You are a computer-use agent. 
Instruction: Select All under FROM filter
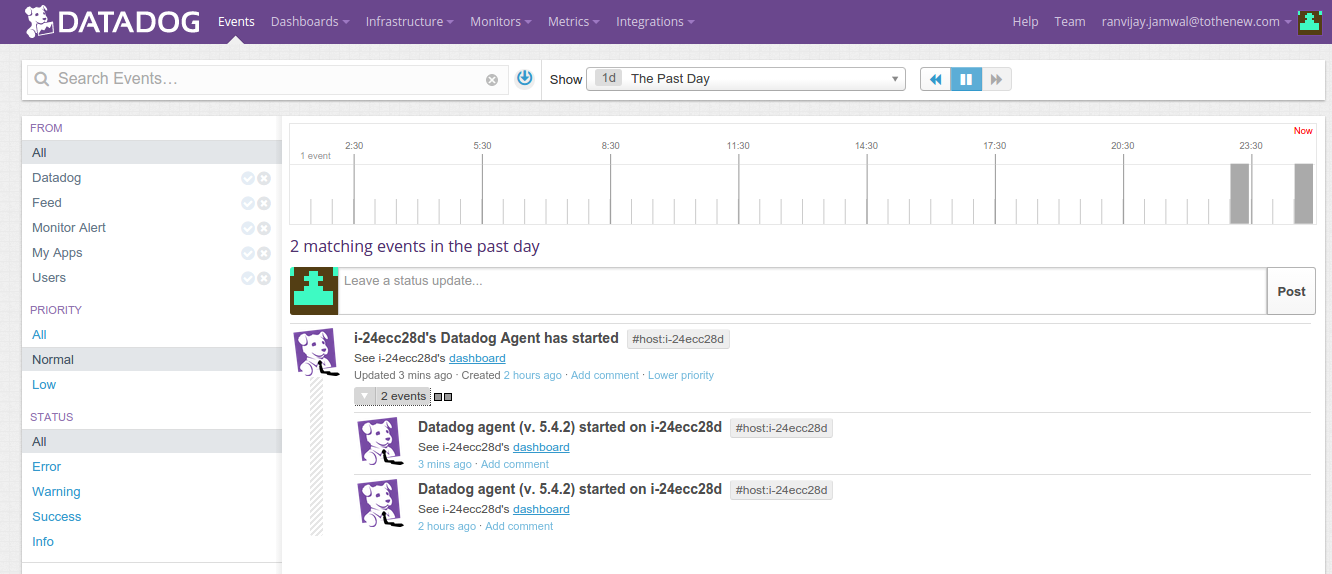tap(152, 153)
